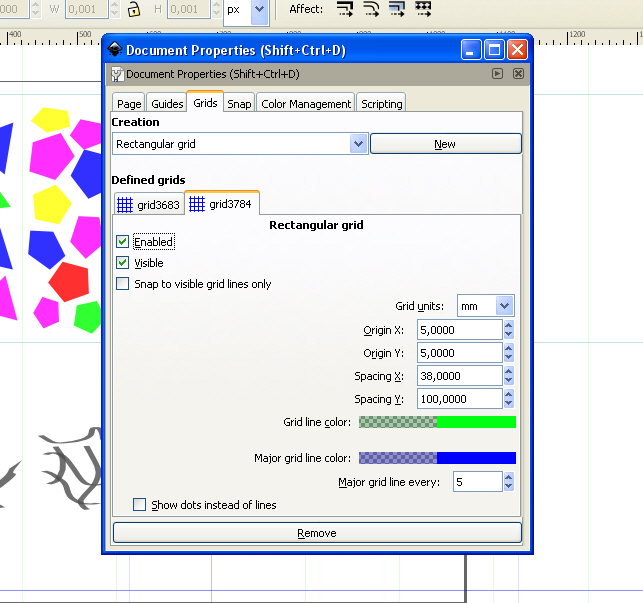The image size is (643, 603).
Task: Uncheck the Visible checkbox
Action: (122, 263)
